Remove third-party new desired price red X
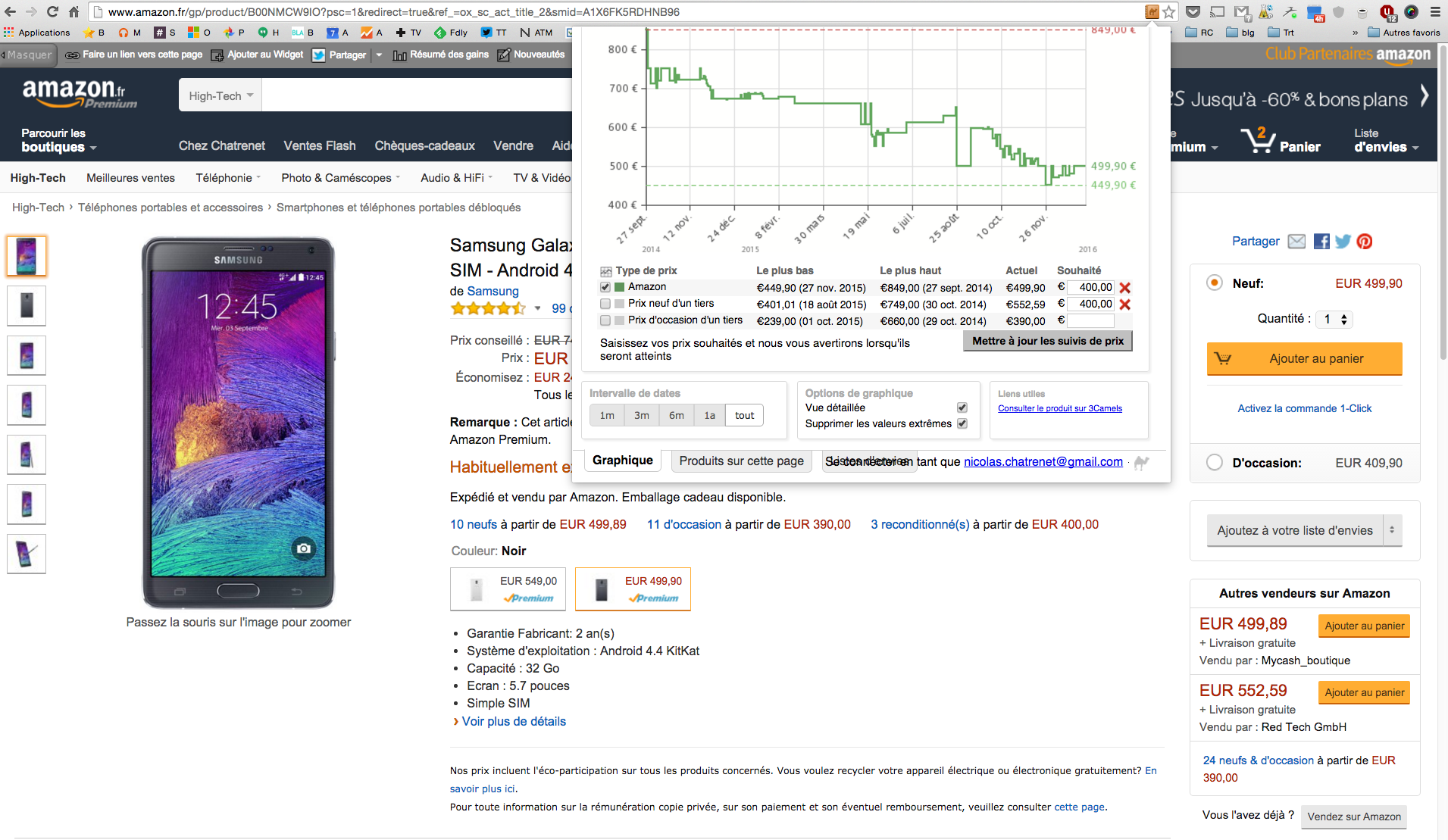The height and width of the screenshot is (840, 1448). [1125, 304]
